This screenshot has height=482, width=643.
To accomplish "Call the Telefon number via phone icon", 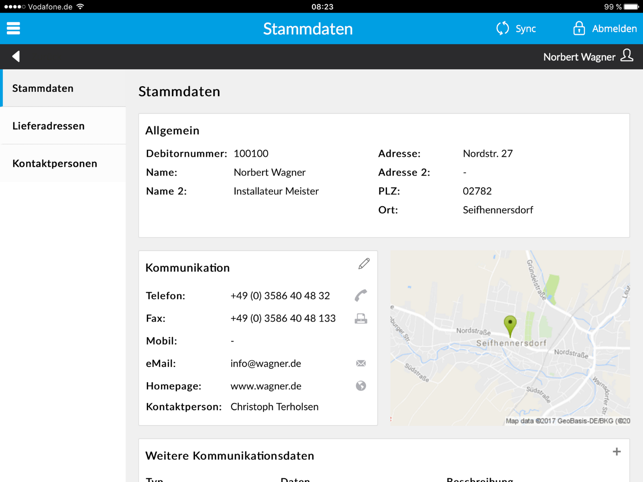I will 361,295.
